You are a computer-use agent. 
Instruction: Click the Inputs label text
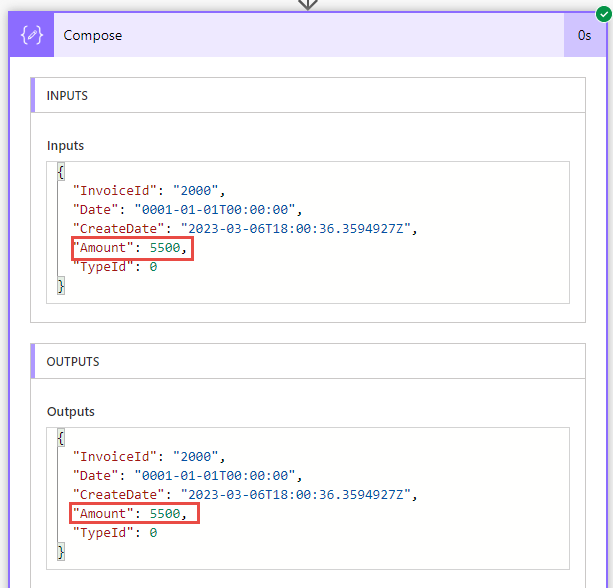click(x=65, y=146)
